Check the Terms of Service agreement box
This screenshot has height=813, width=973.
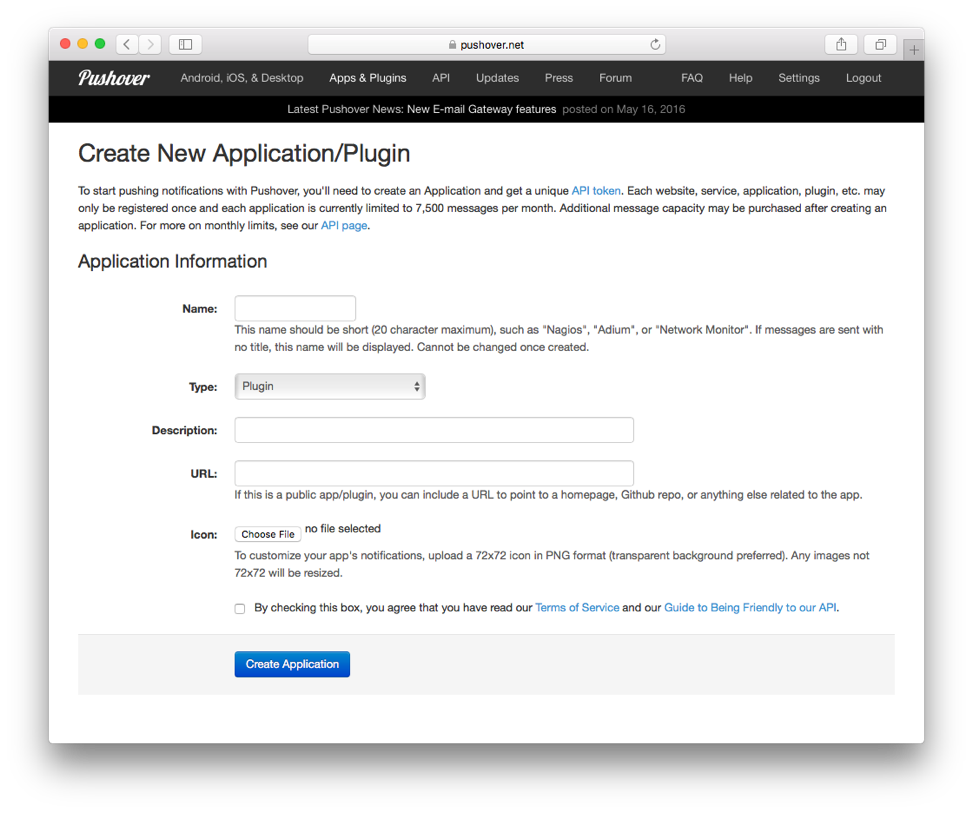240,608
